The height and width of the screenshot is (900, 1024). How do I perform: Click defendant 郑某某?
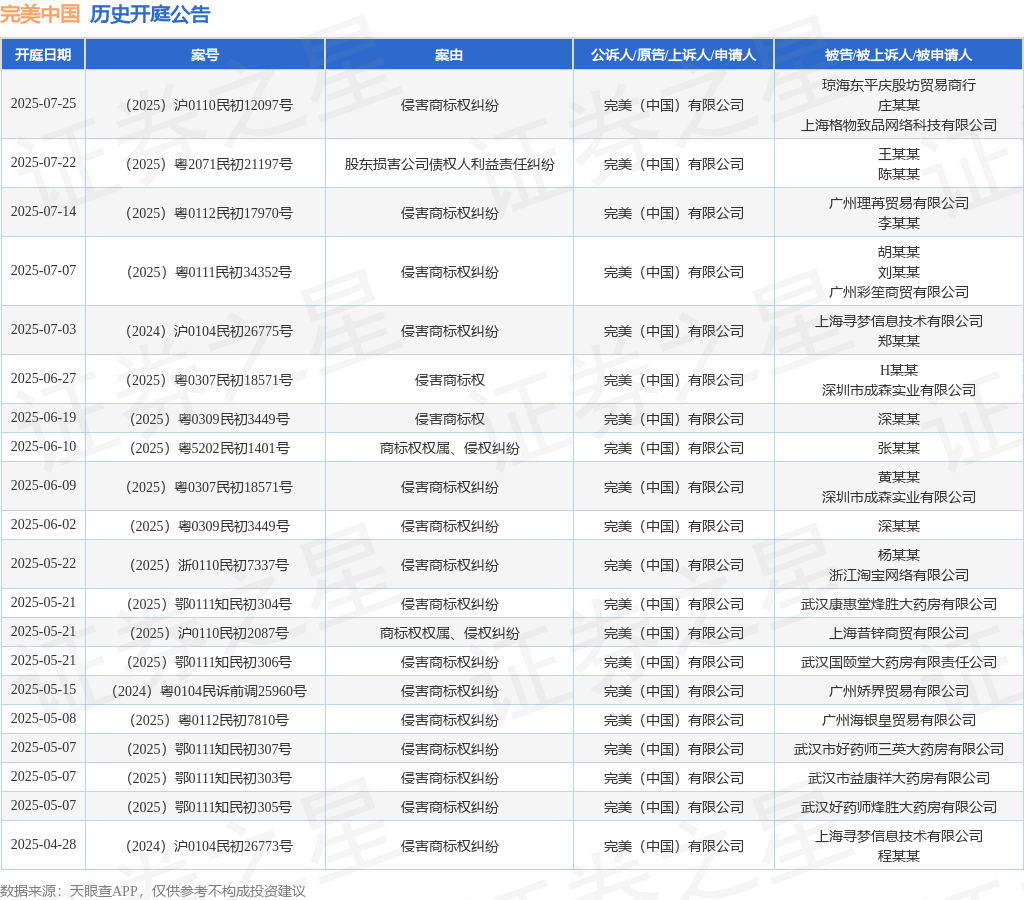[899, 341]
